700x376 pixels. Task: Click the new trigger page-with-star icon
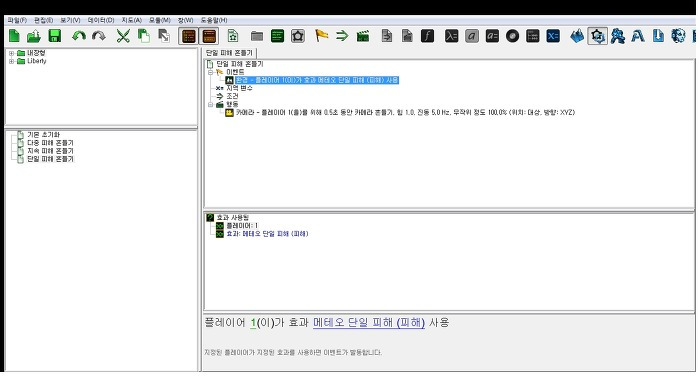(233, 36)
